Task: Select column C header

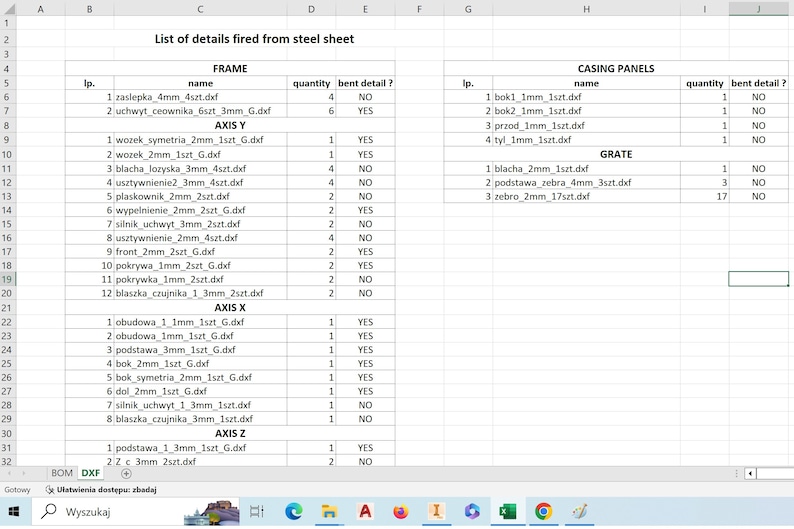Action: click(x=200, y=9)
